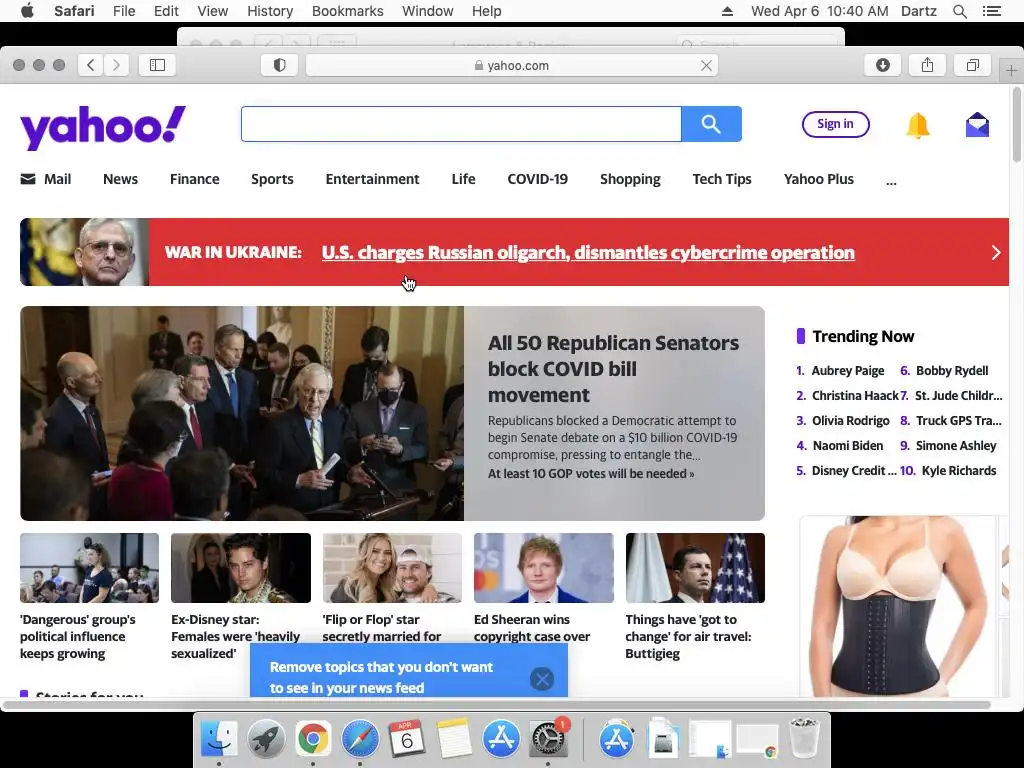Viewport: 1024px width, 768px height.
Task: Expand more navigation categories with ellipsis
Action: pos(891,180)
